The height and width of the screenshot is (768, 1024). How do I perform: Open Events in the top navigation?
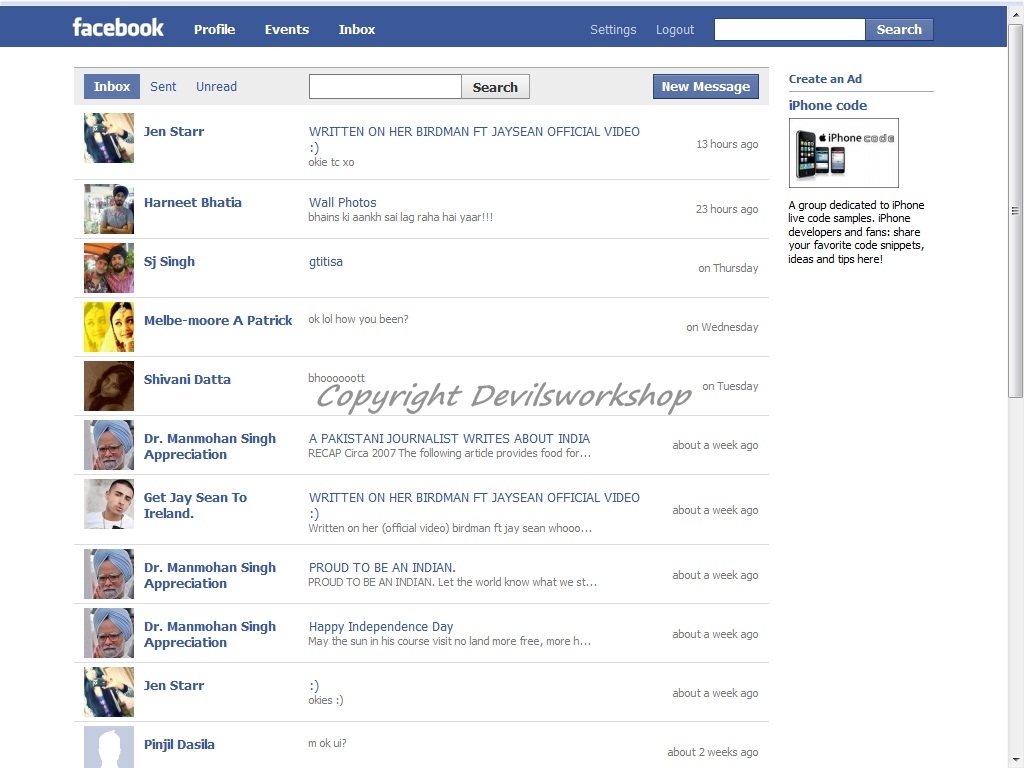tap(287, 29)
